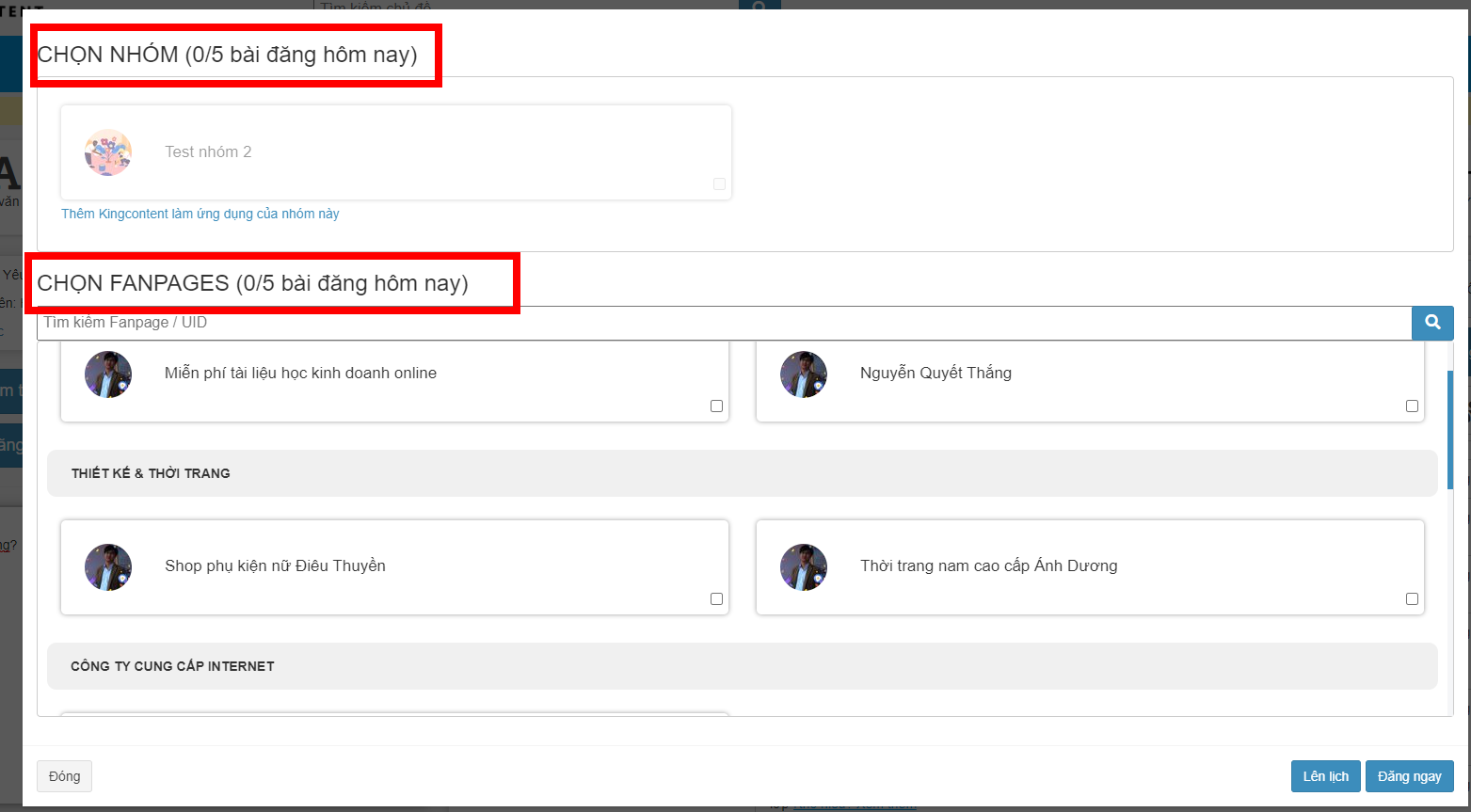Screen dimensions: 1471x812
Task: Open the Test nhóm 2 group avatar
Action: click(108, 152)
